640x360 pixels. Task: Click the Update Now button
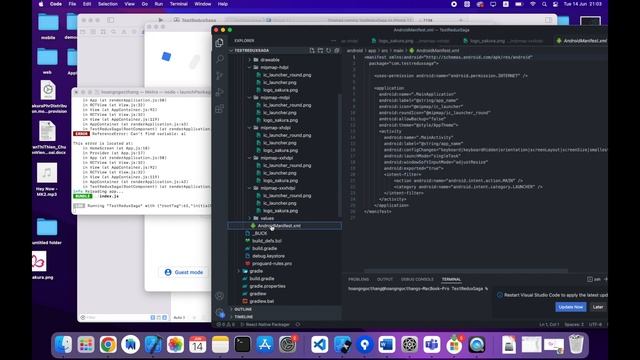click(x=571, y=307)
